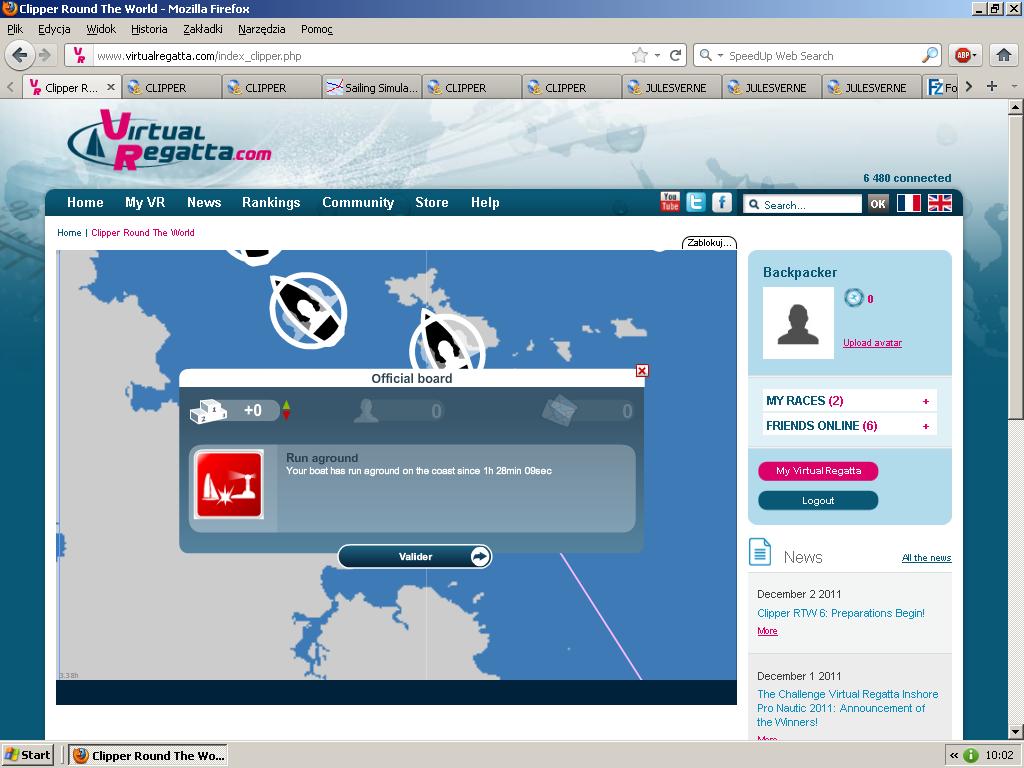
Task: Click the Firefox home button
Action: pos(1004,55)
